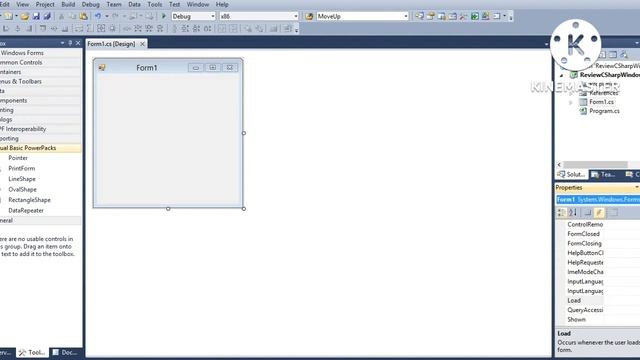Click the Make Same Size layout icon
The width and height of the screenshot is (640, 360).
click(x=101, y=29)
